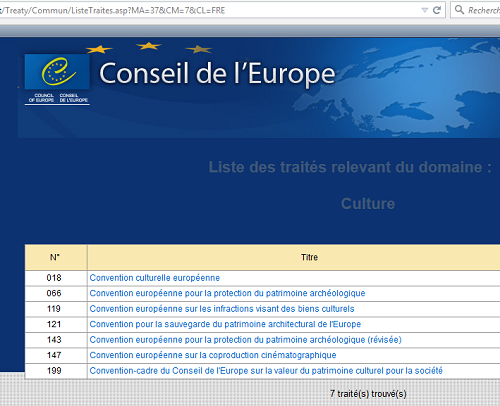Open Convention culturelle européenne link
The height and width of the screenshot is (406, 500).
tap(155, 278)
